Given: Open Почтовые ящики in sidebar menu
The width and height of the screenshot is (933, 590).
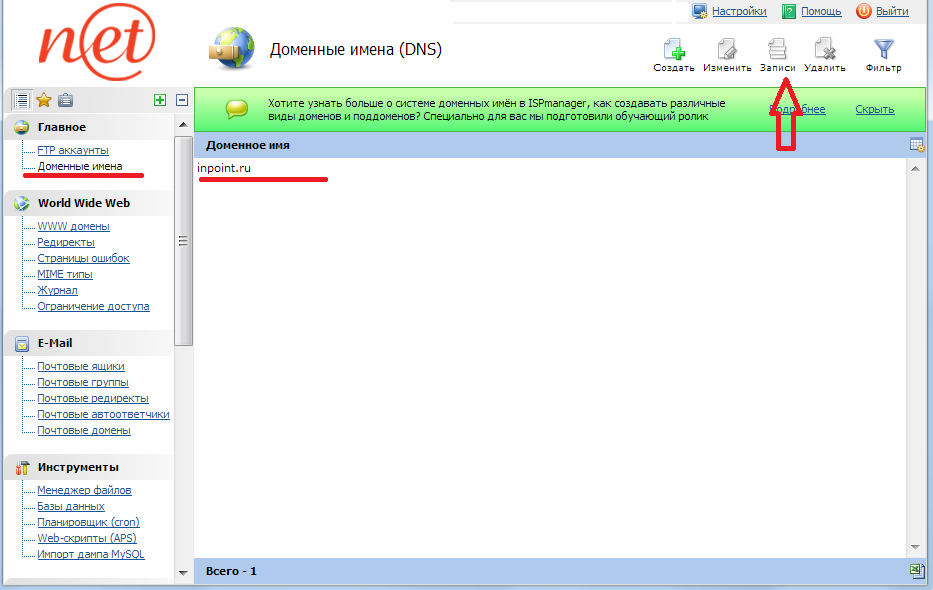Looking at the screenshot, I should click(82, 366).
